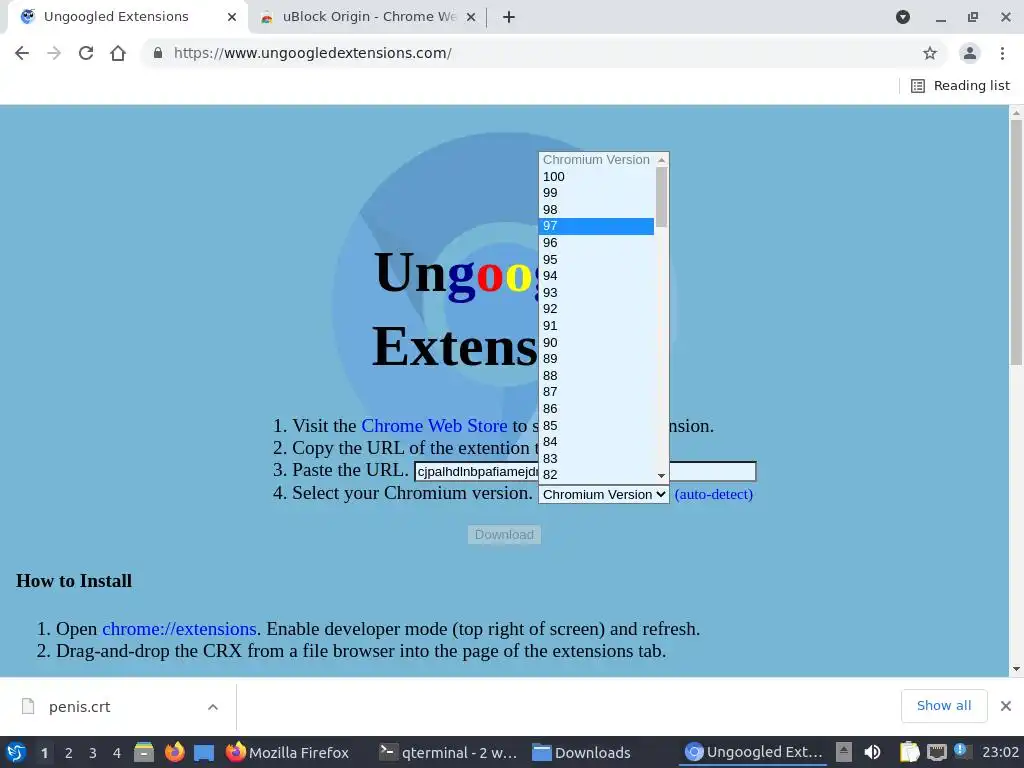The image size is (1024, 768).
Task: Open chrome://extensions link
Action: 179,629
